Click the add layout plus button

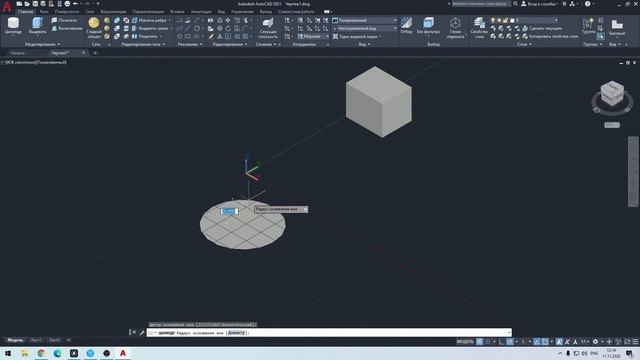click(69, 340)
